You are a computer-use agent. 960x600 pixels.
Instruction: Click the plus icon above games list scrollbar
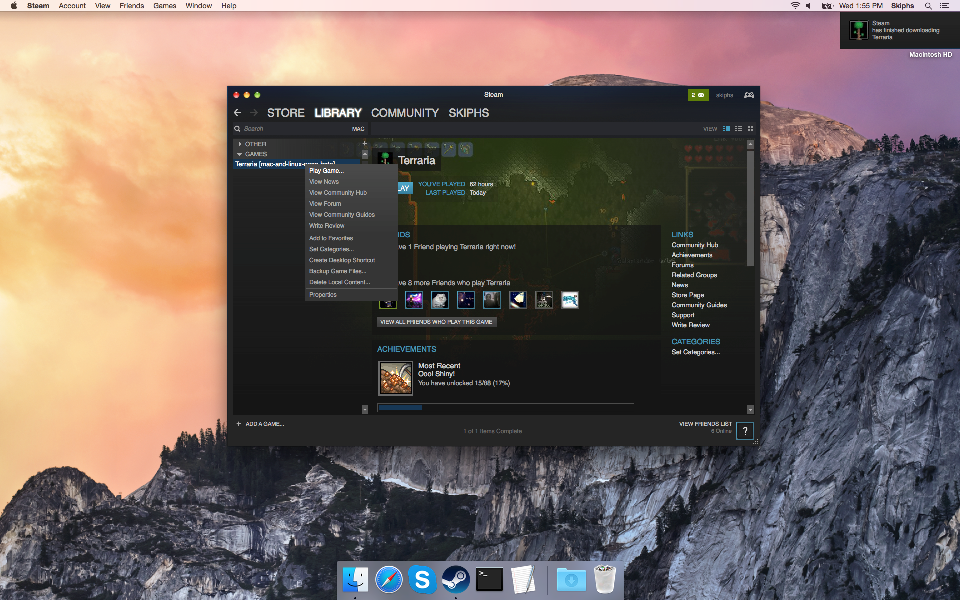point(365,143)
